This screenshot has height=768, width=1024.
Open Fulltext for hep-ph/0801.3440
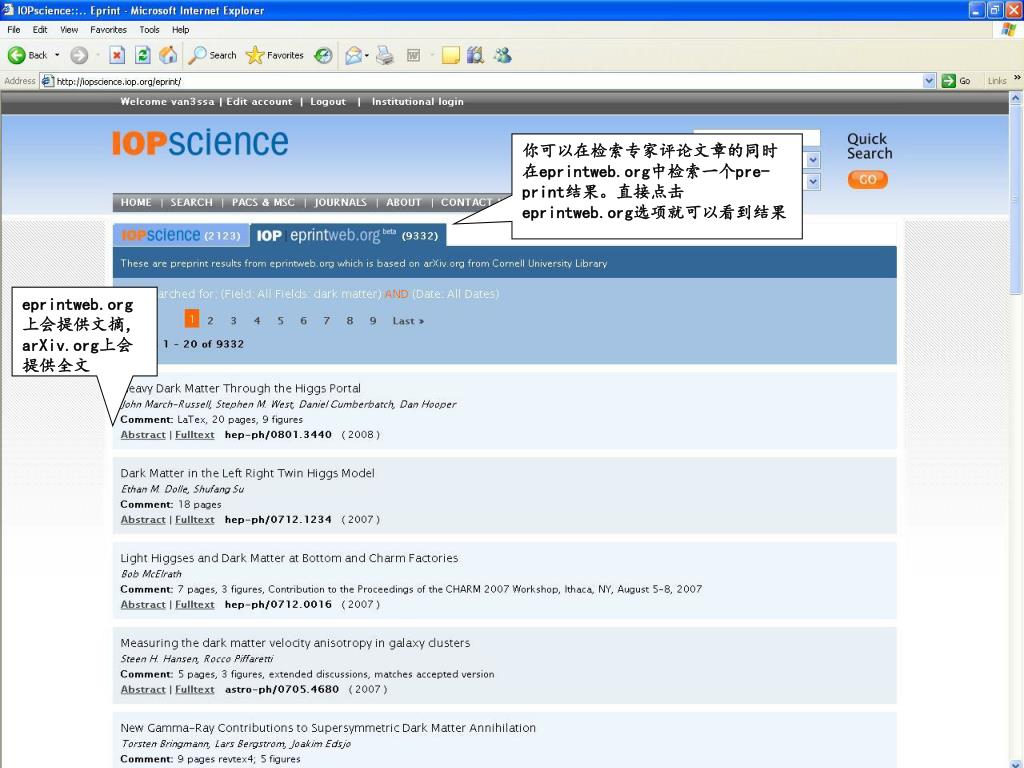tap(195, 435)
